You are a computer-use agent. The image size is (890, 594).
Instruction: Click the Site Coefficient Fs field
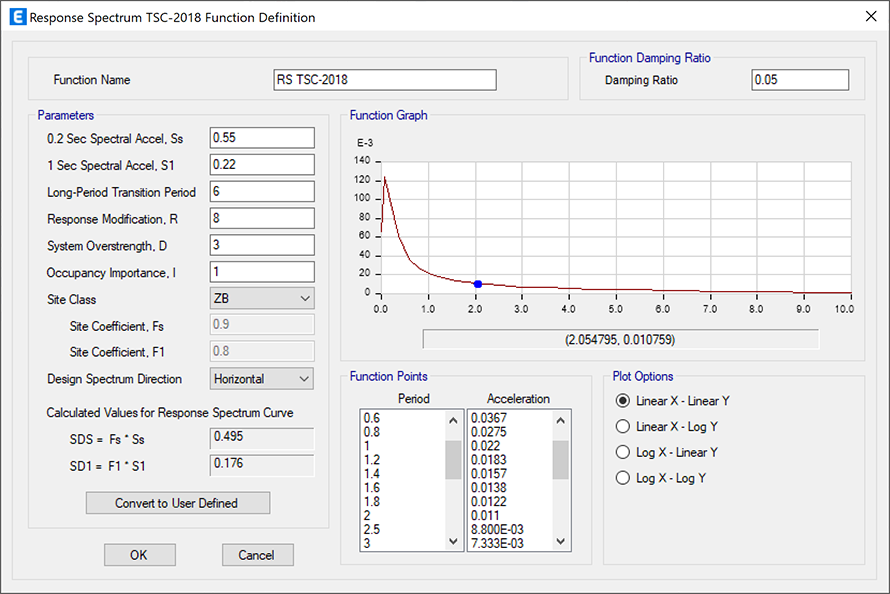pyautogui.click(x=262, y=325)
